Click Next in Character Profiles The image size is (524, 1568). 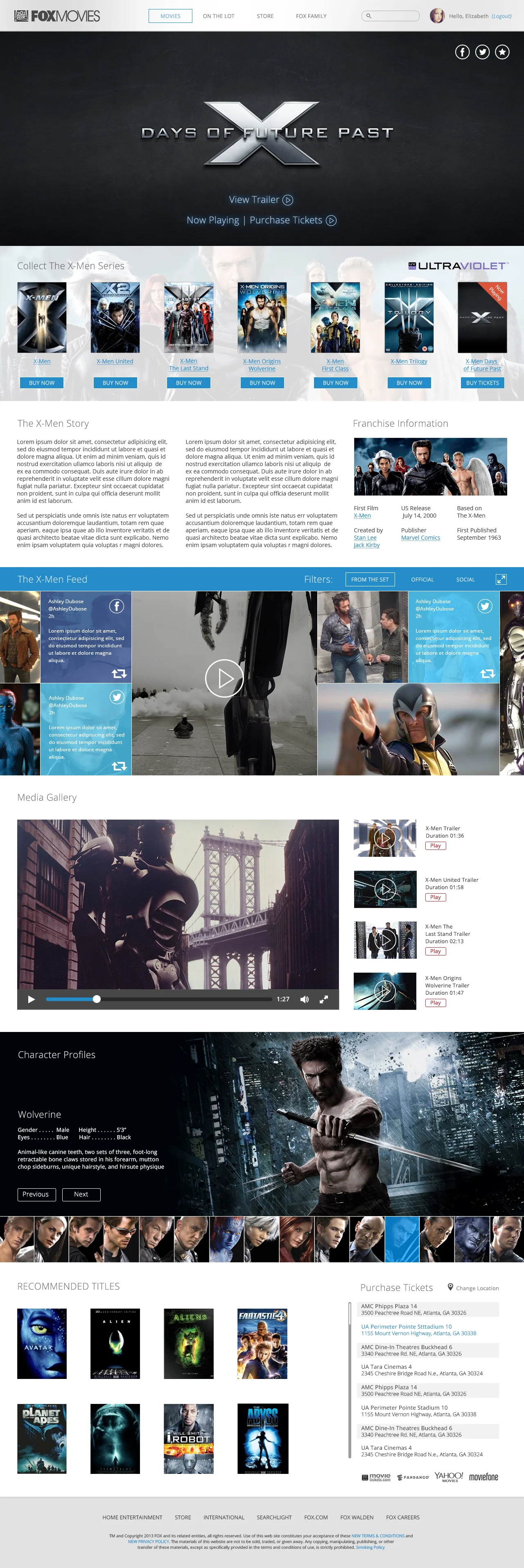point(81,1194)
